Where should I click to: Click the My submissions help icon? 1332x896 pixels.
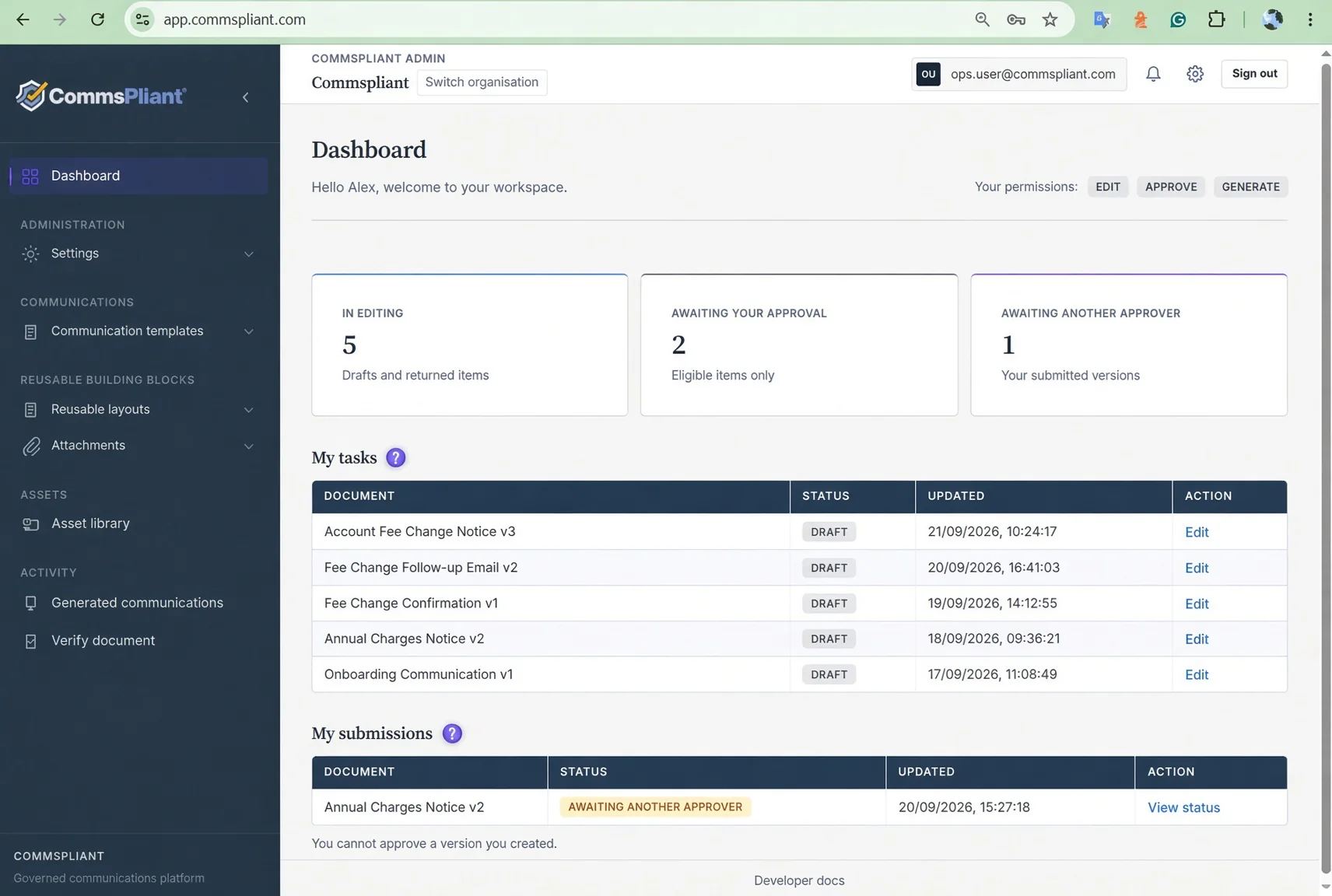click(x=452, y=733)
